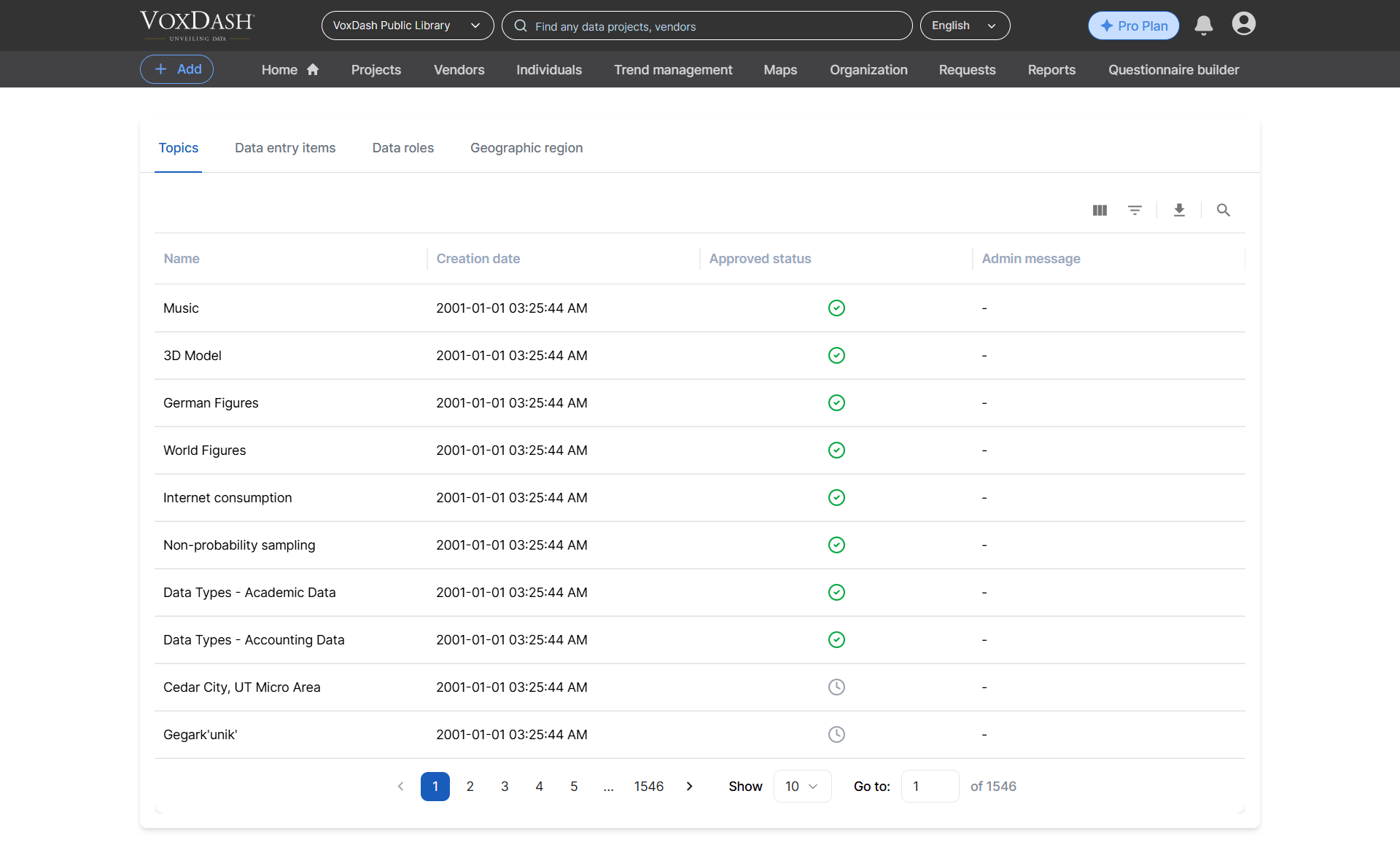Click the approved check icon for Music
This screenshot has width=1400, height=850.
[836, 308]
